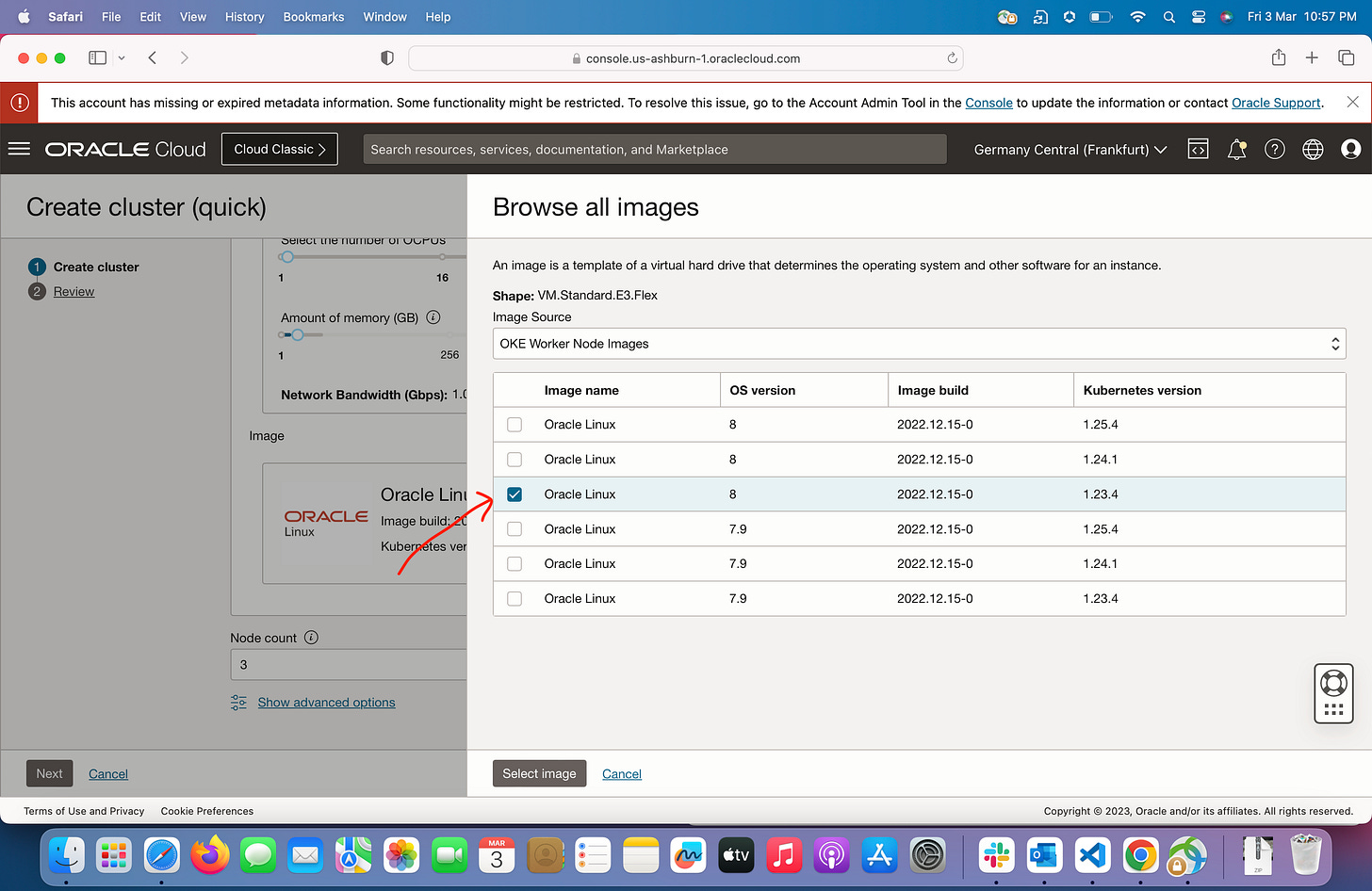The width and height of the screenshot is (1372, 891).
Task: Open Terms of Use and Privacy link
Action: [x=84, y=811]
